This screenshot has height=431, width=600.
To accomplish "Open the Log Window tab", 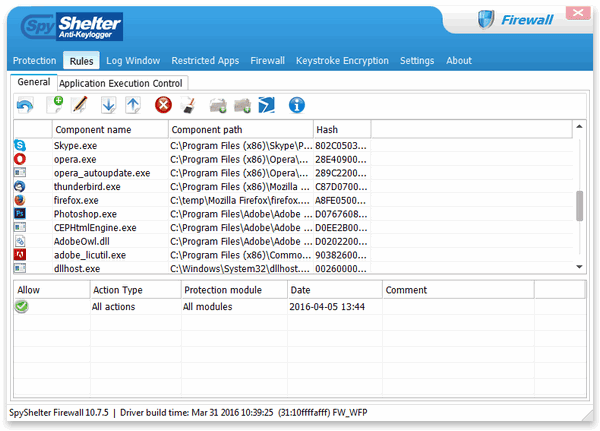I will 133,60.
